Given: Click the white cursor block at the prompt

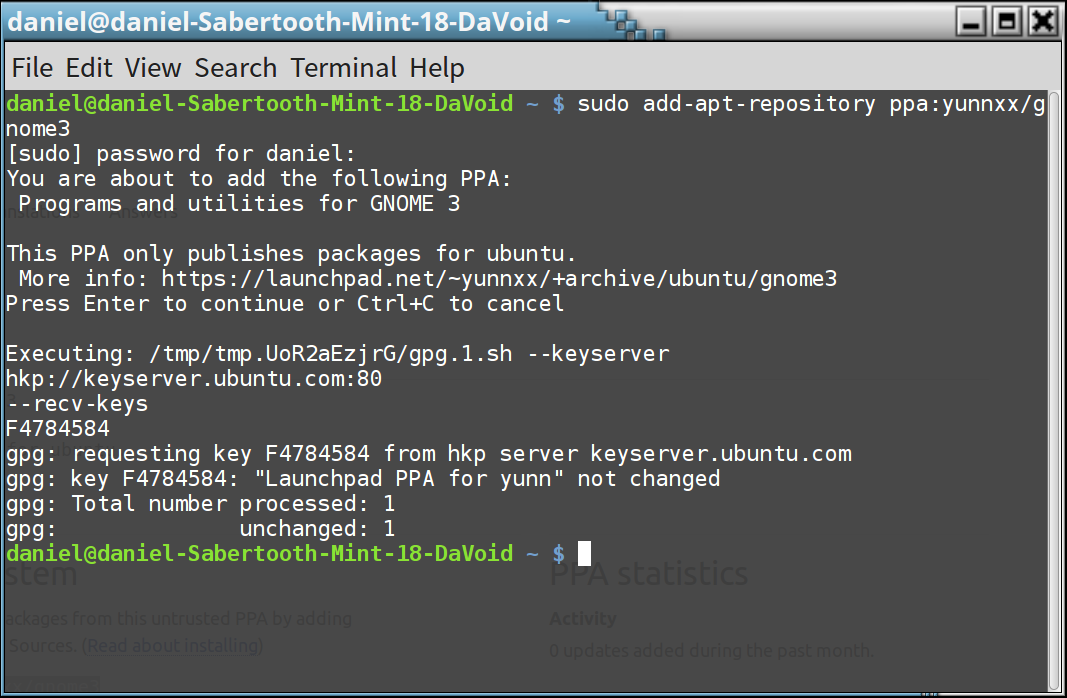Looking at the screenshot, I should pyautogui.click(x=584, y=554).
